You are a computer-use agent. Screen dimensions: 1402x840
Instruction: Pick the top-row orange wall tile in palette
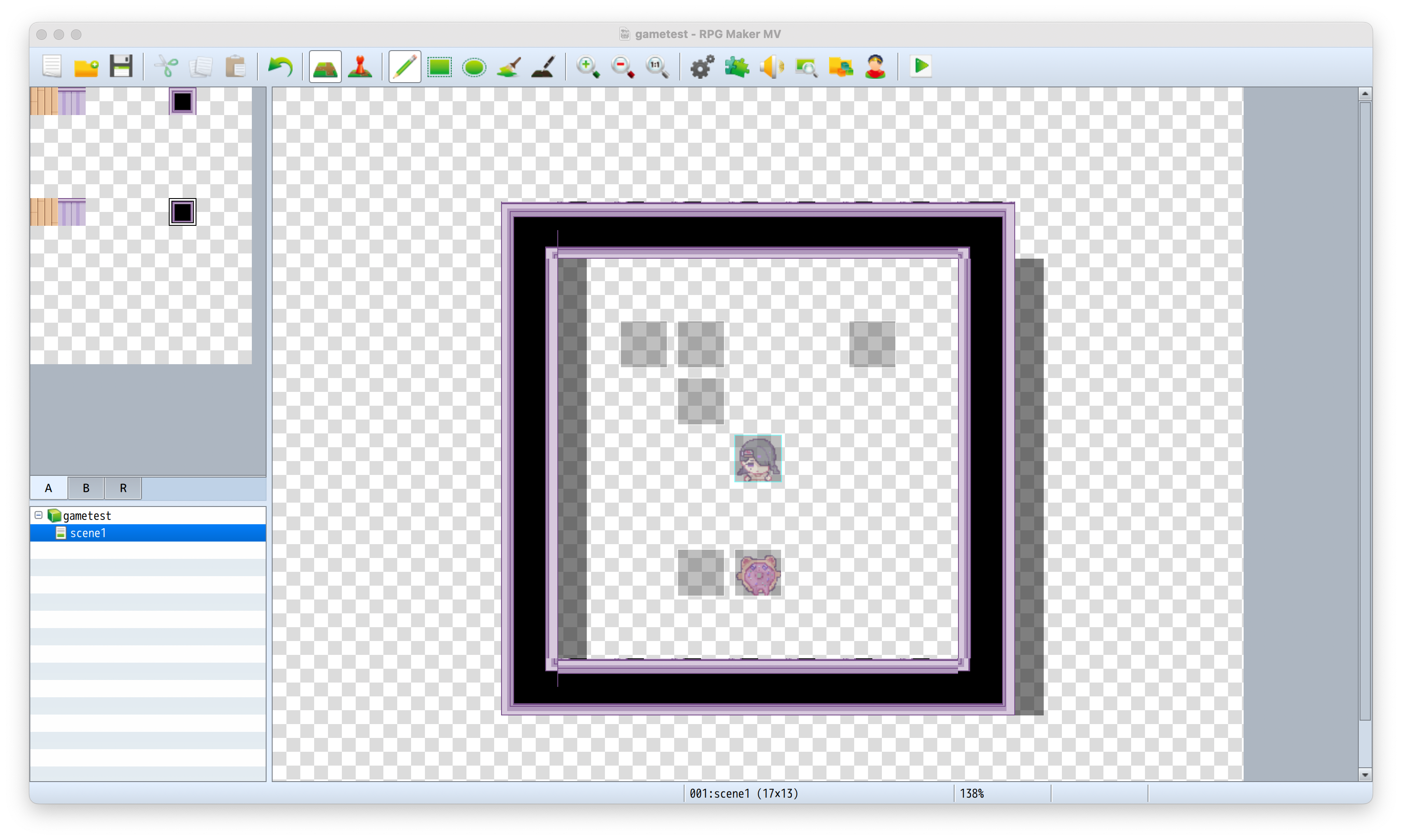44,101
